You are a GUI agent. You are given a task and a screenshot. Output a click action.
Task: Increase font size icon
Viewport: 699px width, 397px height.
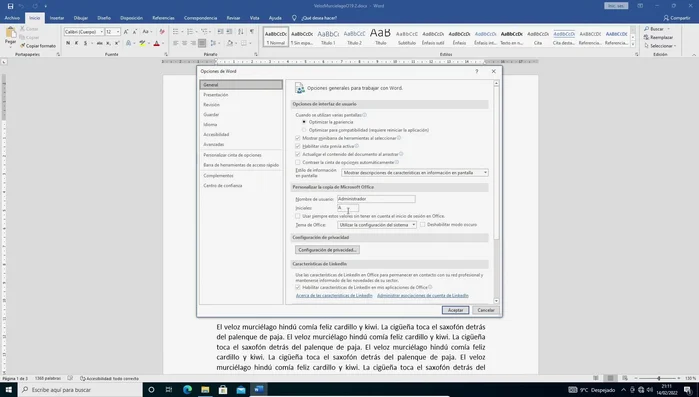pyautogui.click(x=126, y=32)
